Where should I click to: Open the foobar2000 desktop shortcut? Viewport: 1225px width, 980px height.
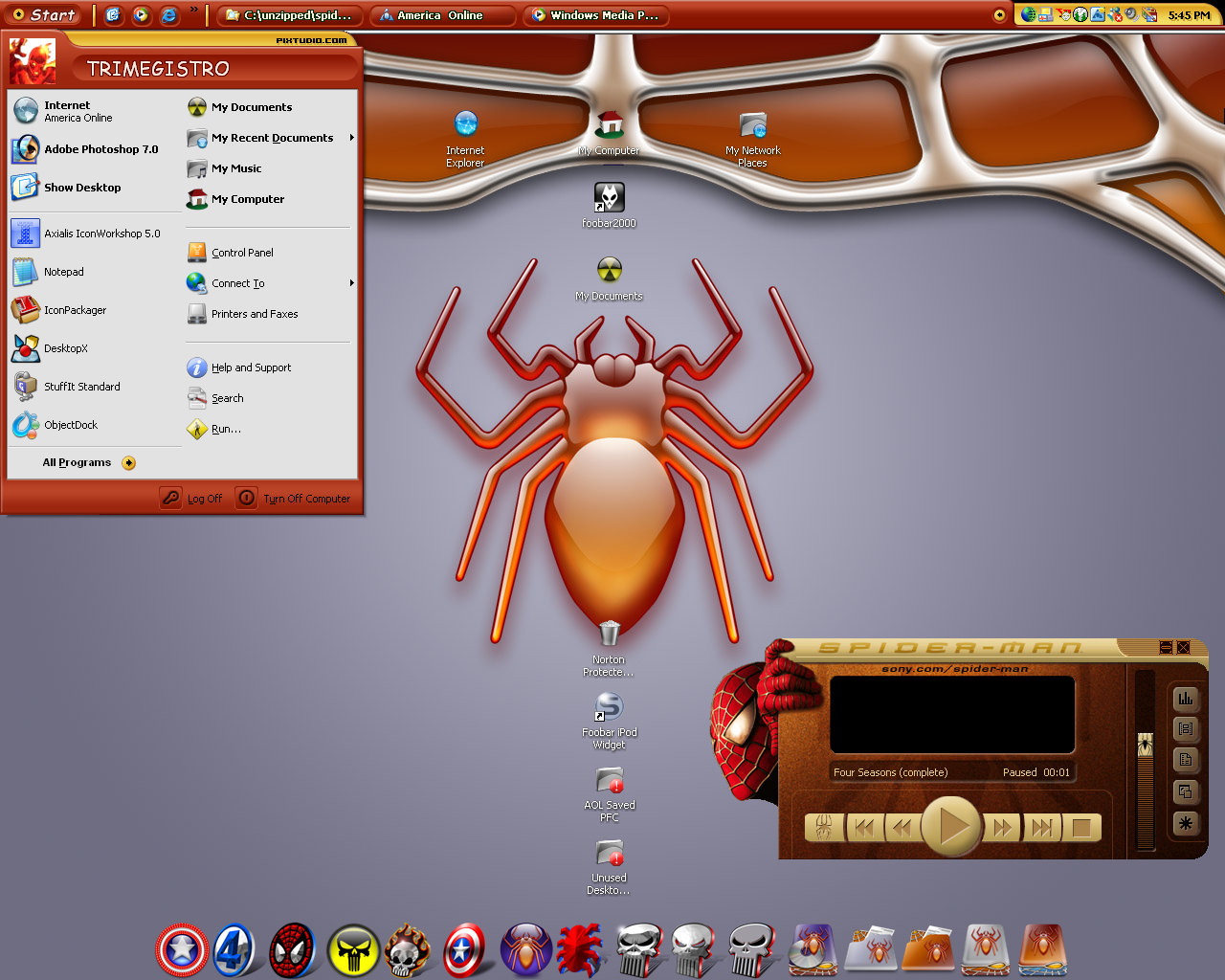point(609,205)
